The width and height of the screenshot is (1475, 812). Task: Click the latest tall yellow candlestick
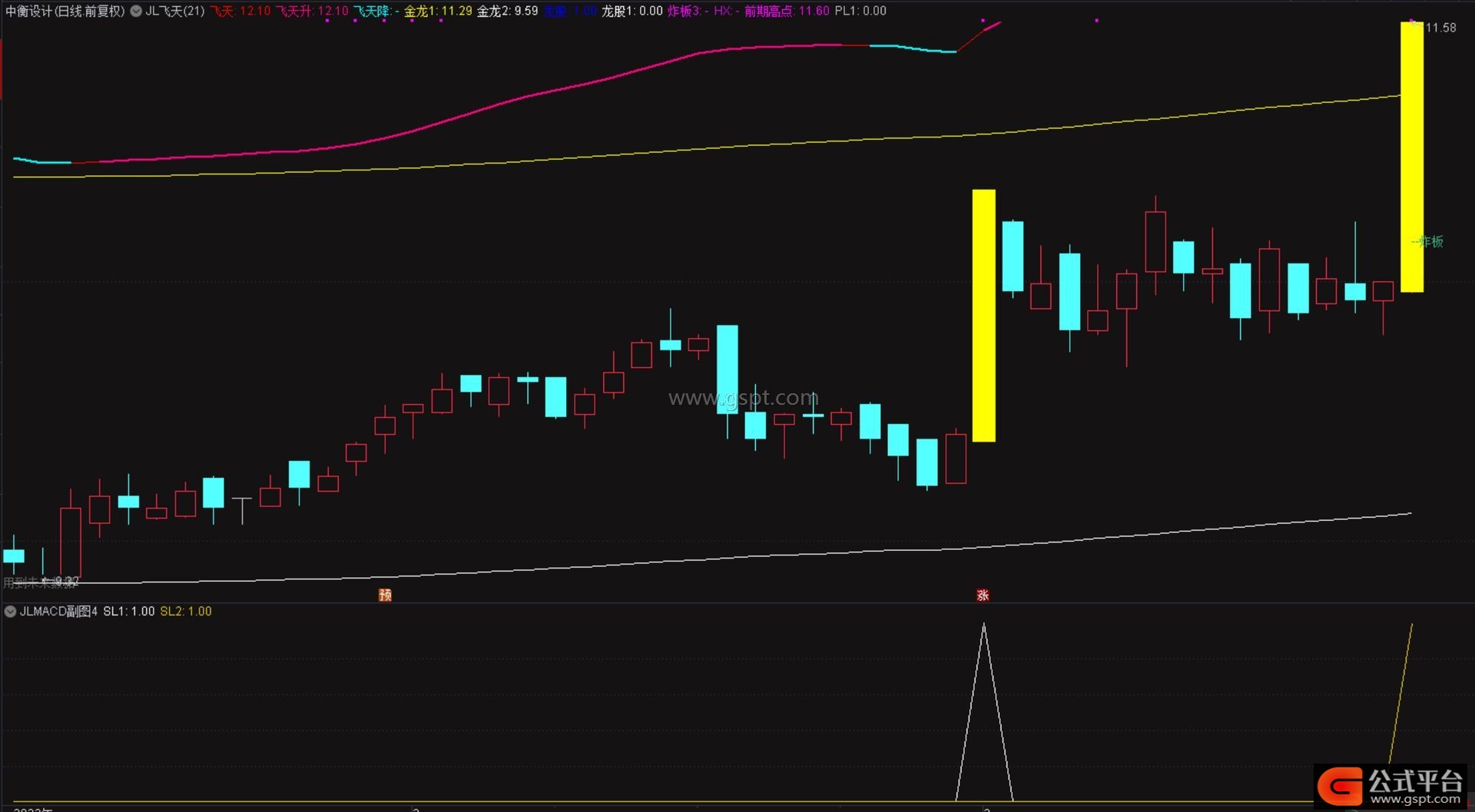click(1412, 157)
